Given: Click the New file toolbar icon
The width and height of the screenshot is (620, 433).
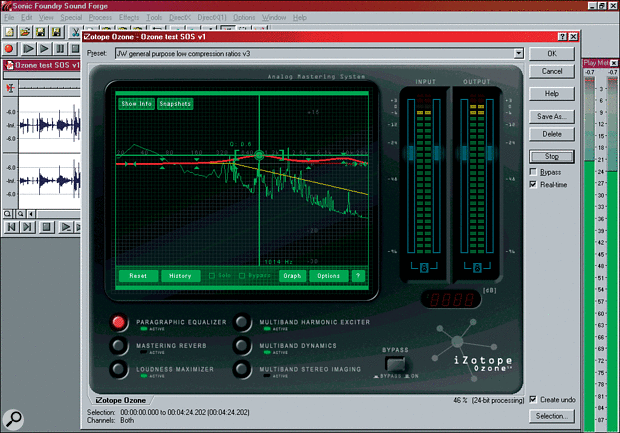Looking at the screenshot, I should 9,32.
